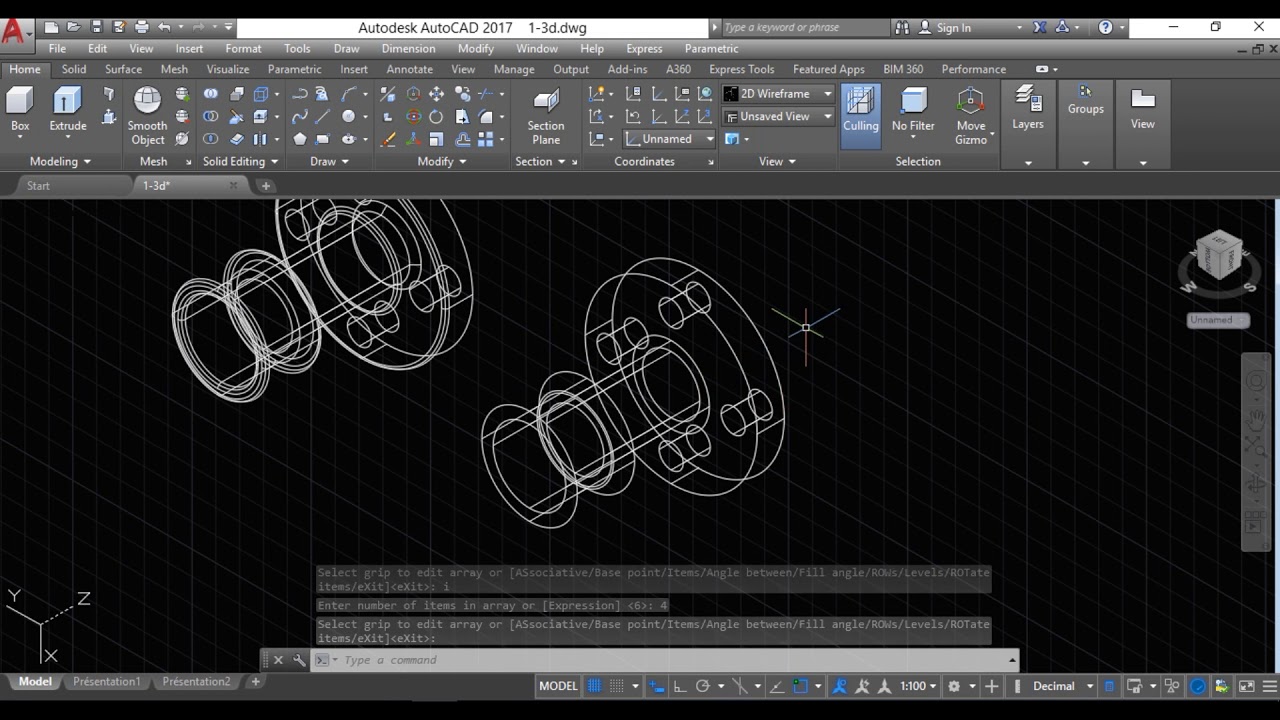Select the Box solid tool

click(20, 108)
